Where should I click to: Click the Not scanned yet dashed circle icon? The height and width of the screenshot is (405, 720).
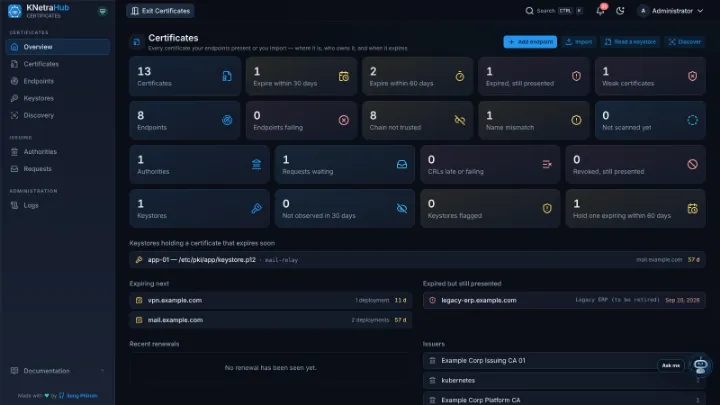point(692,120)
